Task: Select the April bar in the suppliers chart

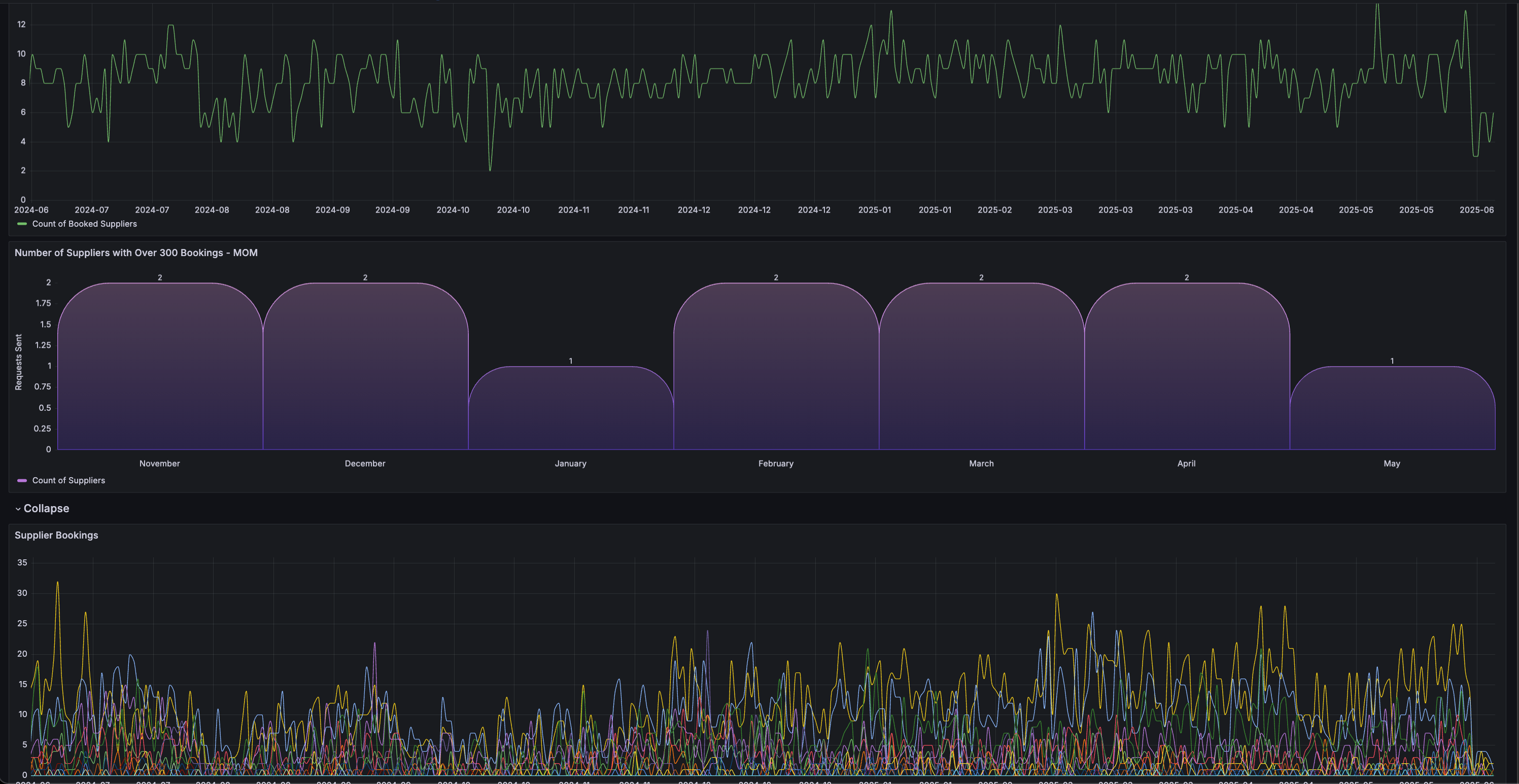Action: click(x=1186, y=366)
